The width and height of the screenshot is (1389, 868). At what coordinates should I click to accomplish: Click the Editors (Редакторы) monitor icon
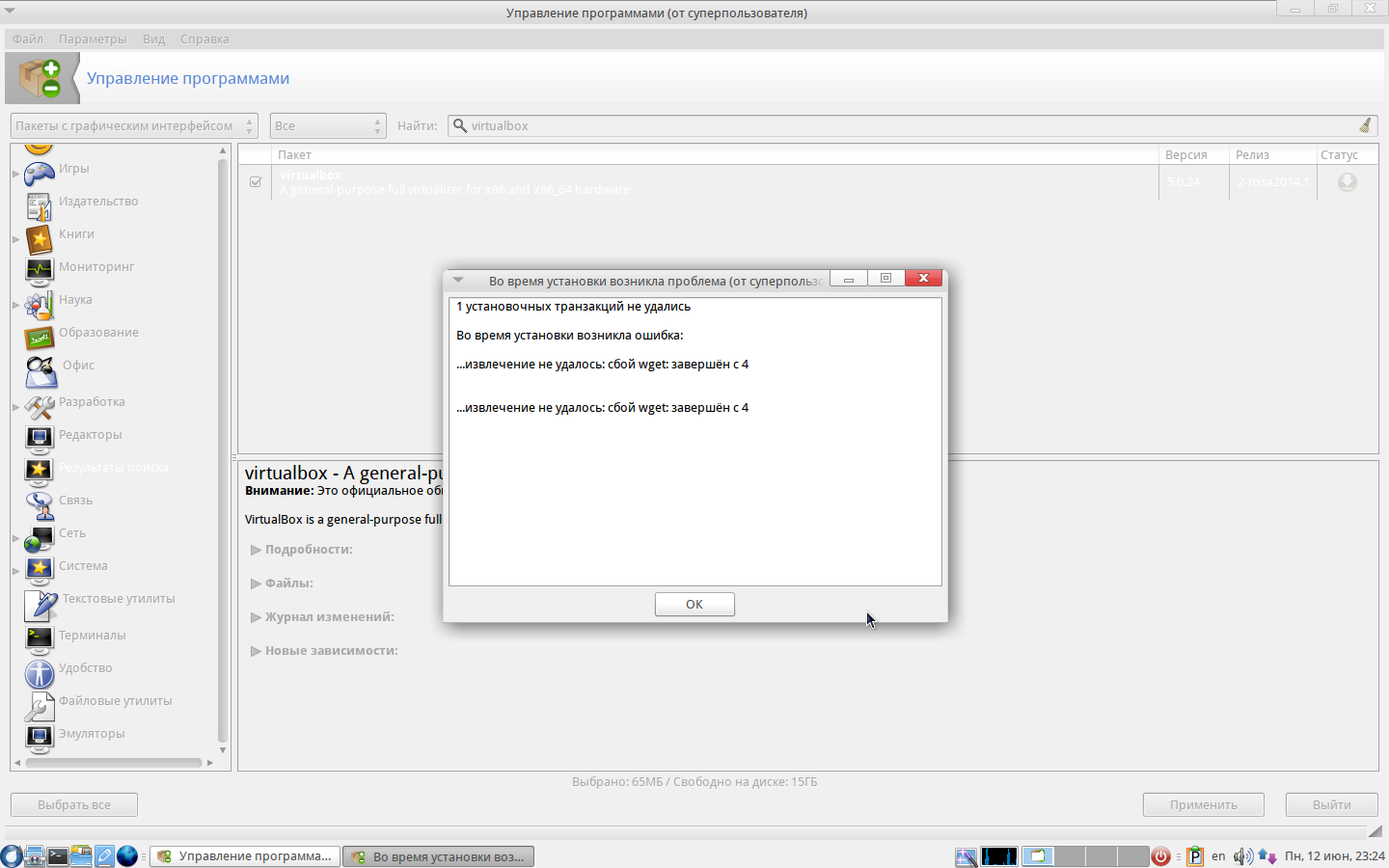click(x=40, y=440)
